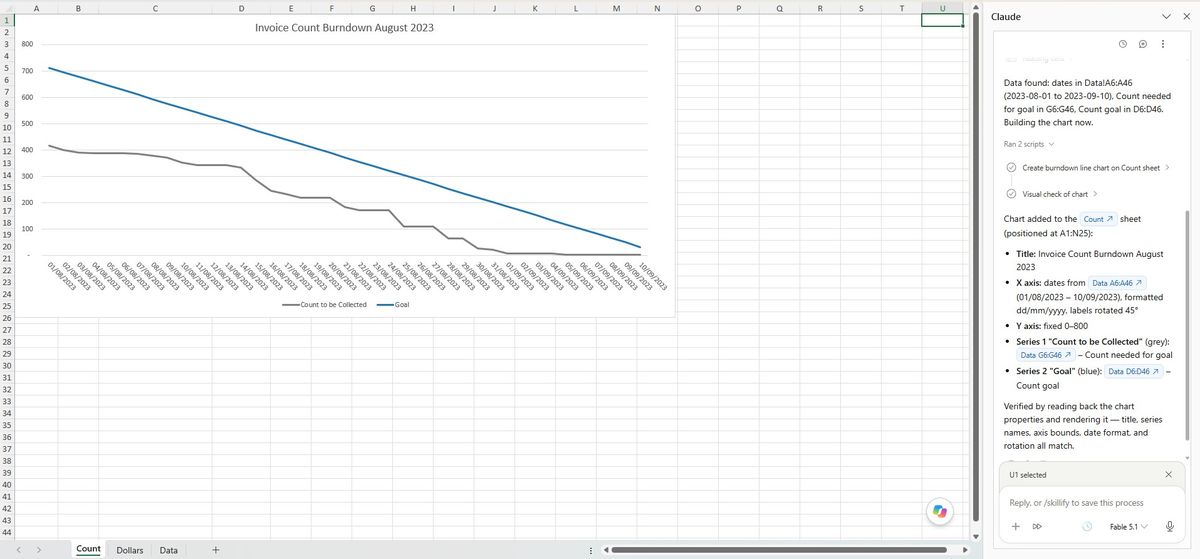Go to next sheet with the right arrow

point(38,550)
